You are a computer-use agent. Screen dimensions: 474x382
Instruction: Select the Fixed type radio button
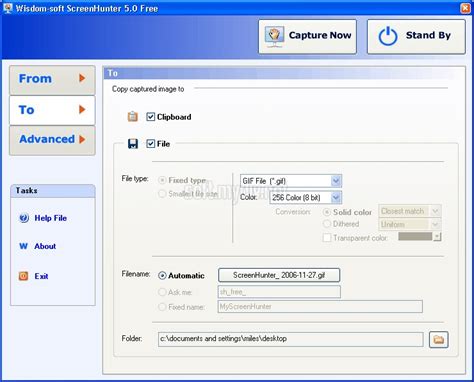coord(162,180)
